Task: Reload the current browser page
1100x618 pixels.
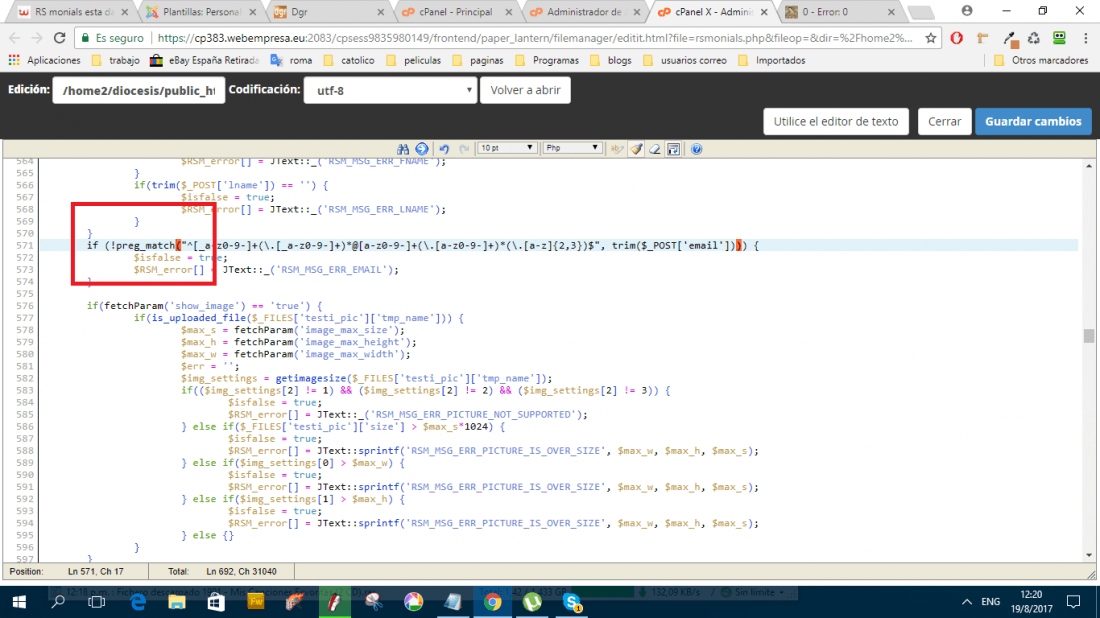Action: click(x=60, y=38)
